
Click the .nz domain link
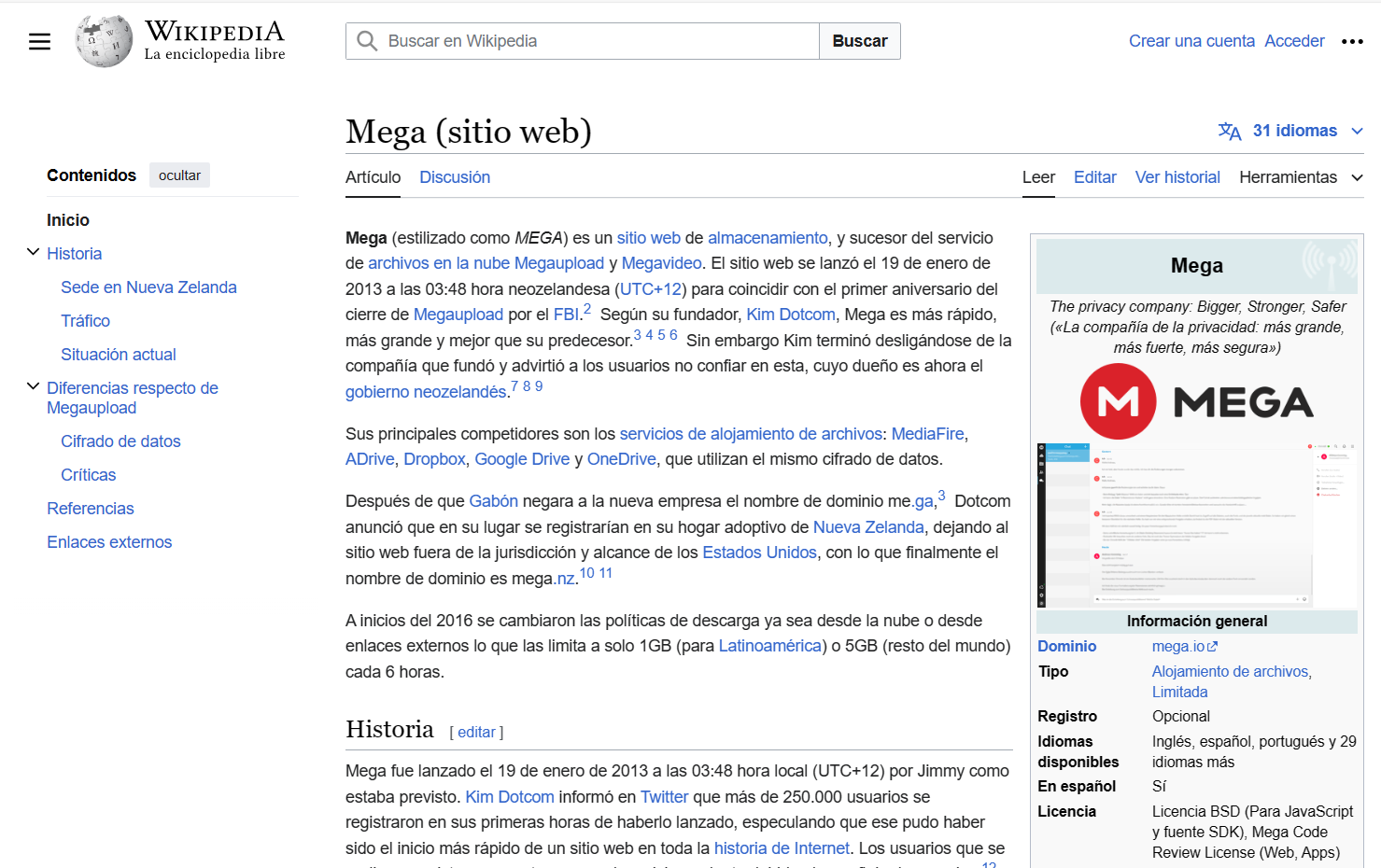coord(565,579)
